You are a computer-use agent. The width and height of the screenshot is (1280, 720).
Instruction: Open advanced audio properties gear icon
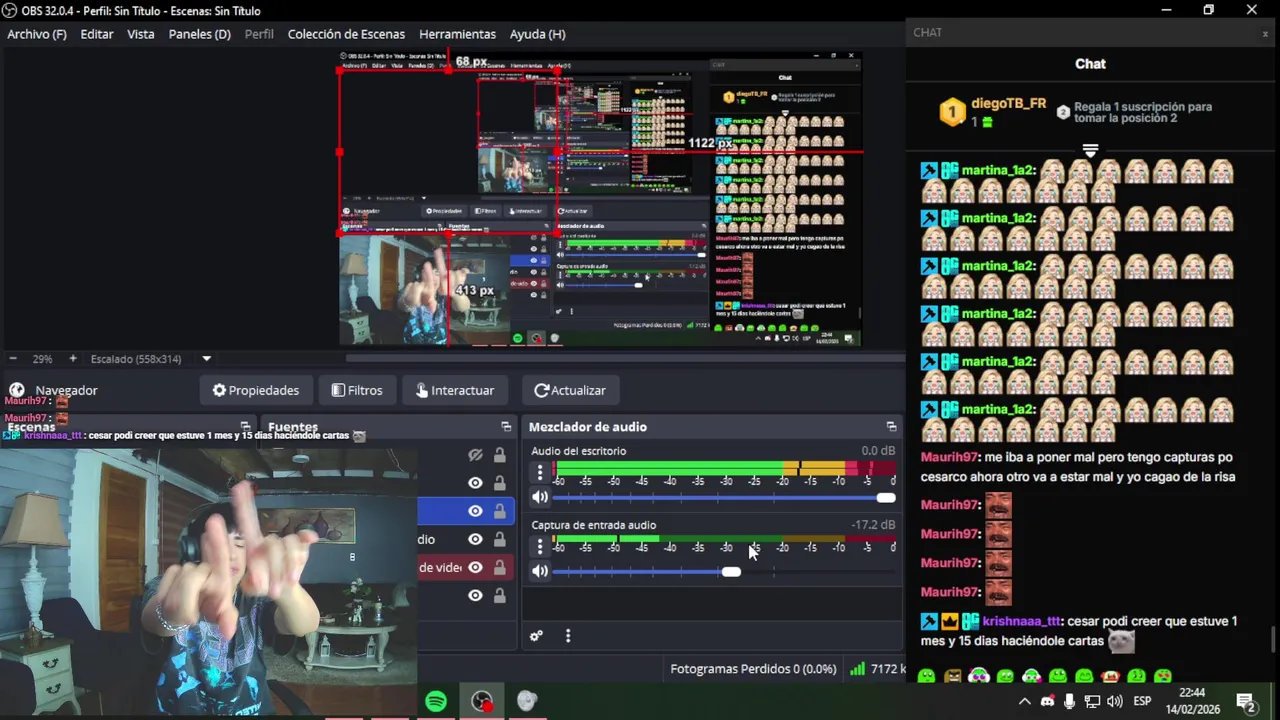point(536,636)
